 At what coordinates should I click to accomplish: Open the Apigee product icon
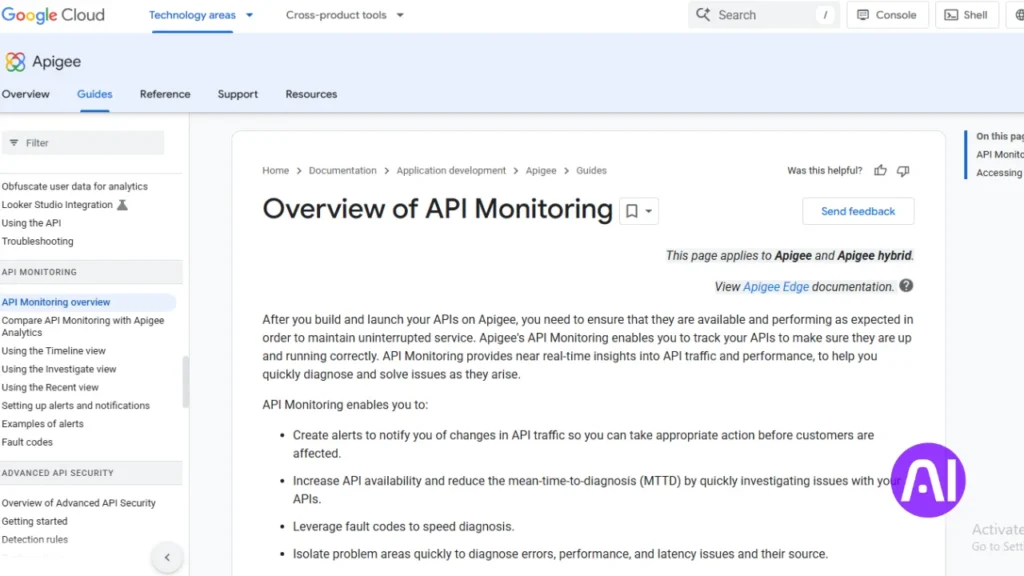(14, 61)
